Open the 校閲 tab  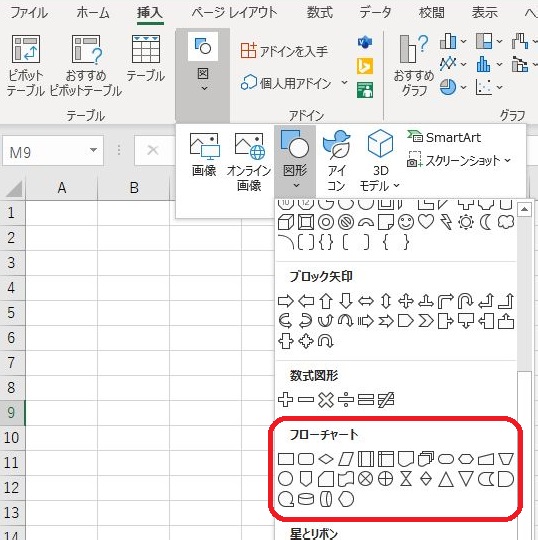coord(431,13)
